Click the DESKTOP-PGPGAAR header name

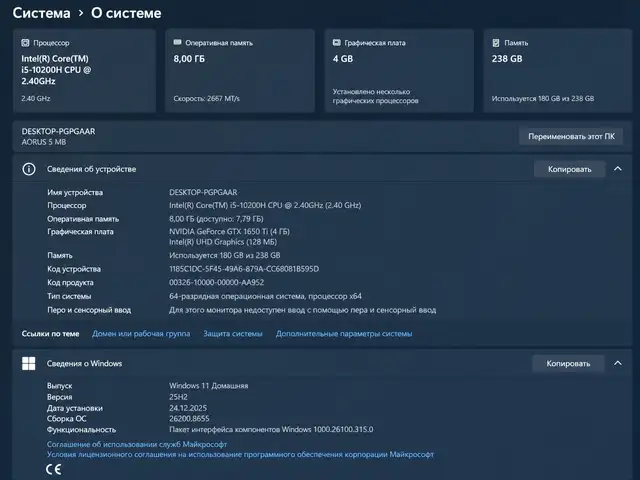pyautogui.click(x=58, y=131)
